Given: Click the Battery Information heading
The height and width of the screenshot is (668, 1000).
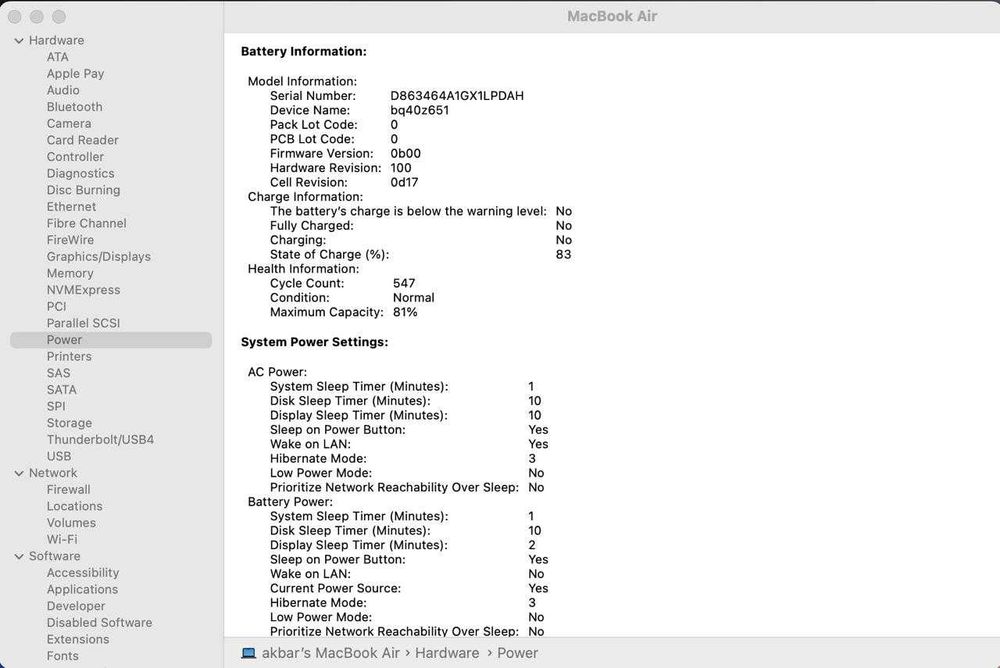Looking at the screenshot, I should coord(304,52).
